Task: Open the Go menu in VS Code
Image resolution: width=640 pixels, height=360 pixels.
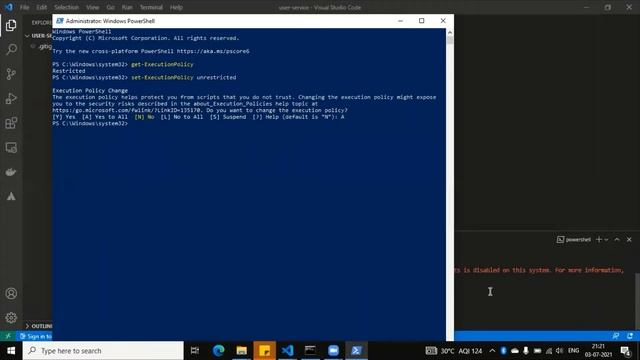Action: (x=111, y=7)
